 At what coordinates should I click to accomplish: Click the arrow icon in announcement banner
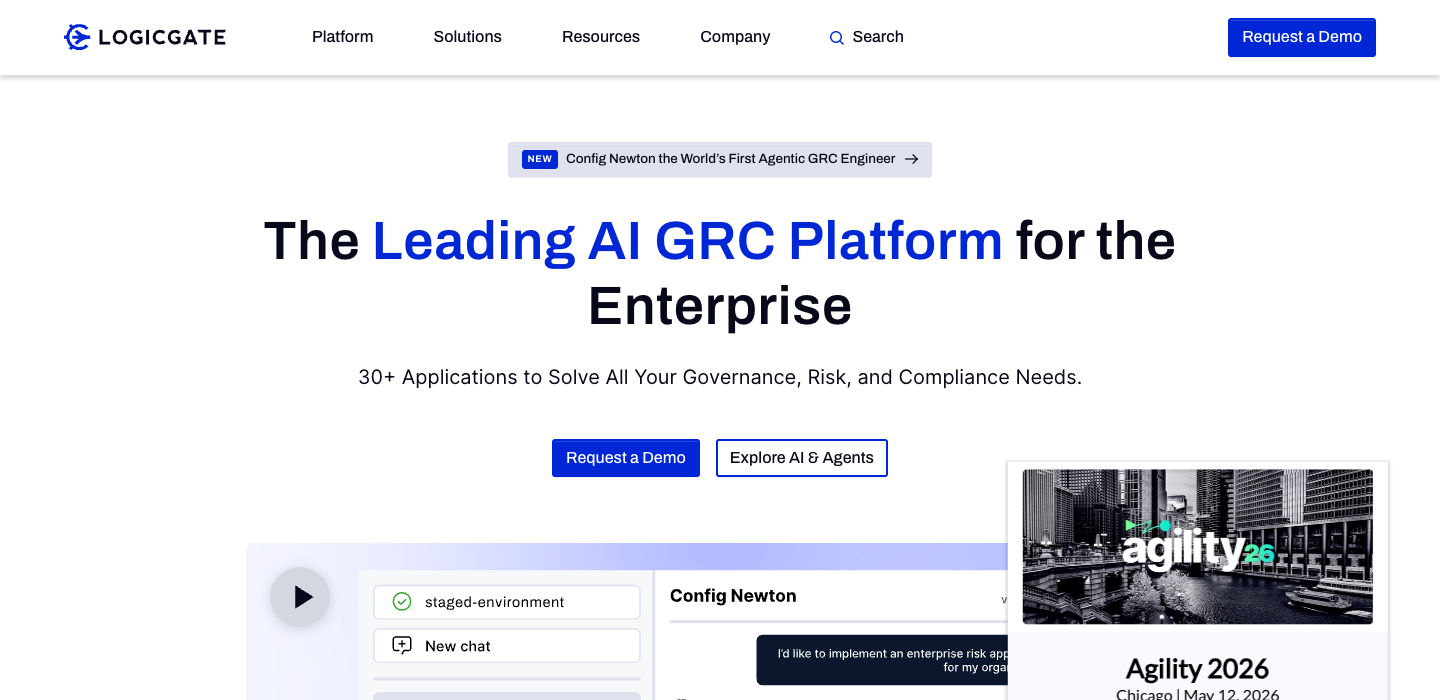click(911, 159)
